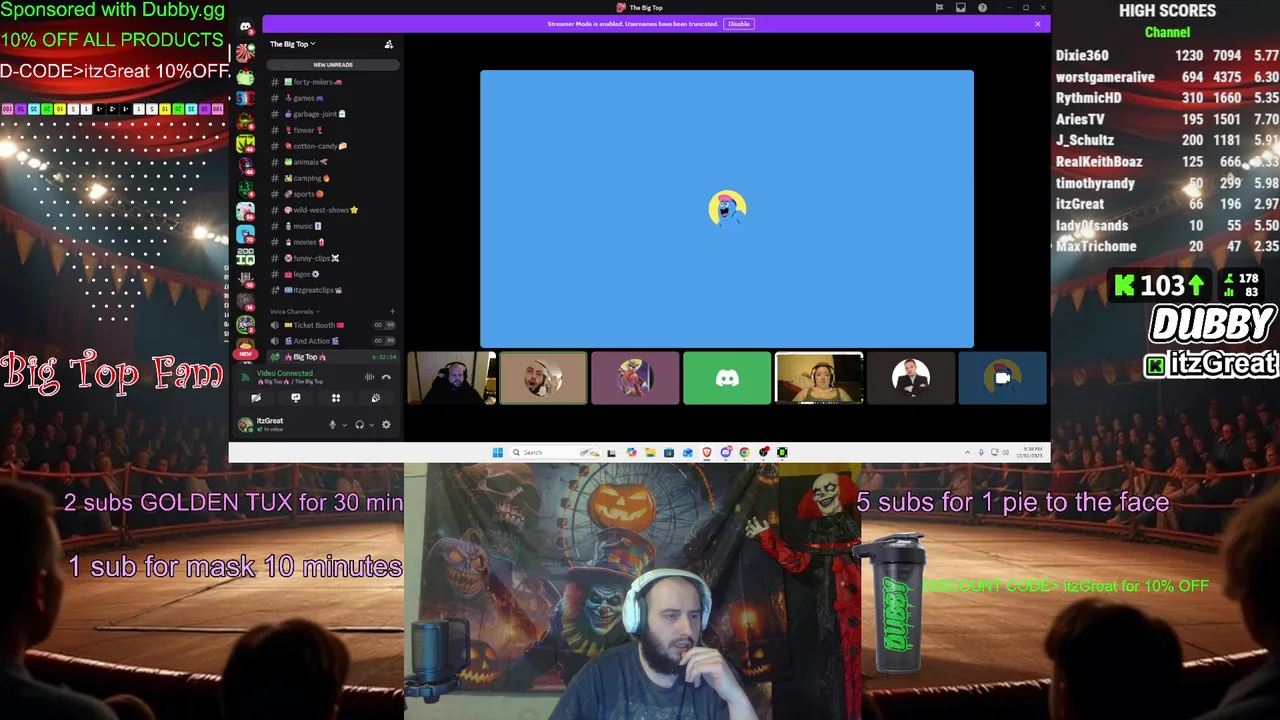Open the sports channel
Screen dimensions: 1280x720
(333, 194)
